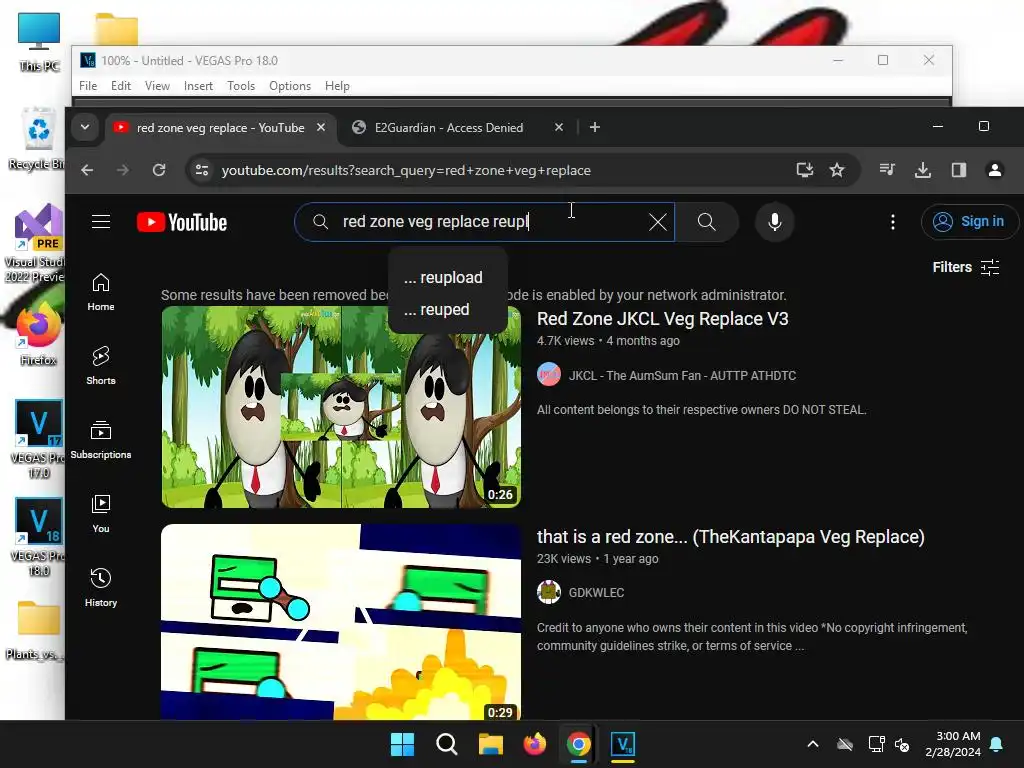Show hidden system tray icons
1024x768 pixels.
pos(812,744)
